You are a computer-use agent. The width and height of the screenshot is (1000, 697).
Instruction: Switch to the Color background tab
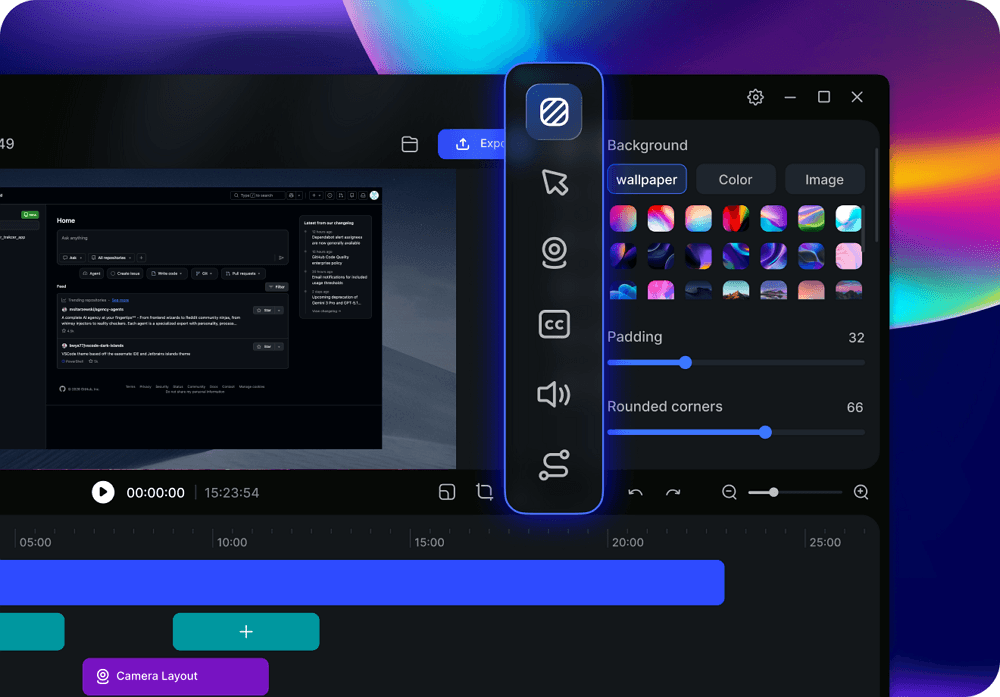735,179
